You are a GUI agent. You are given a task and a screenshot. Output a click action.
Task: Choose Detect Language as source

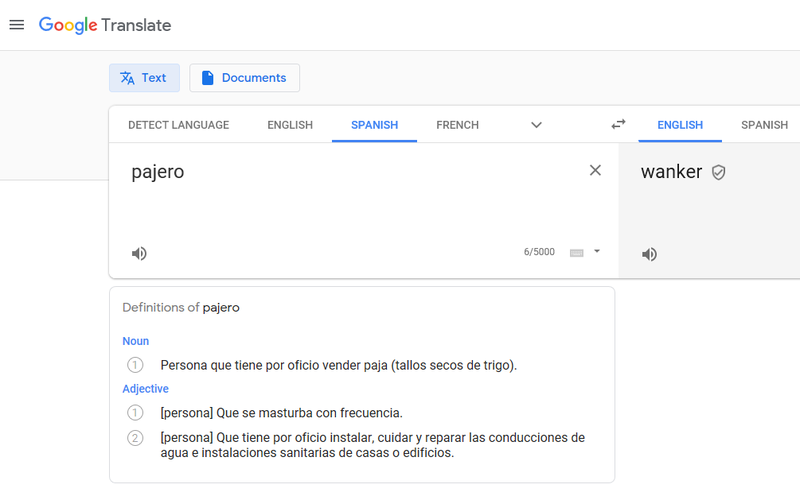(179, 125)
